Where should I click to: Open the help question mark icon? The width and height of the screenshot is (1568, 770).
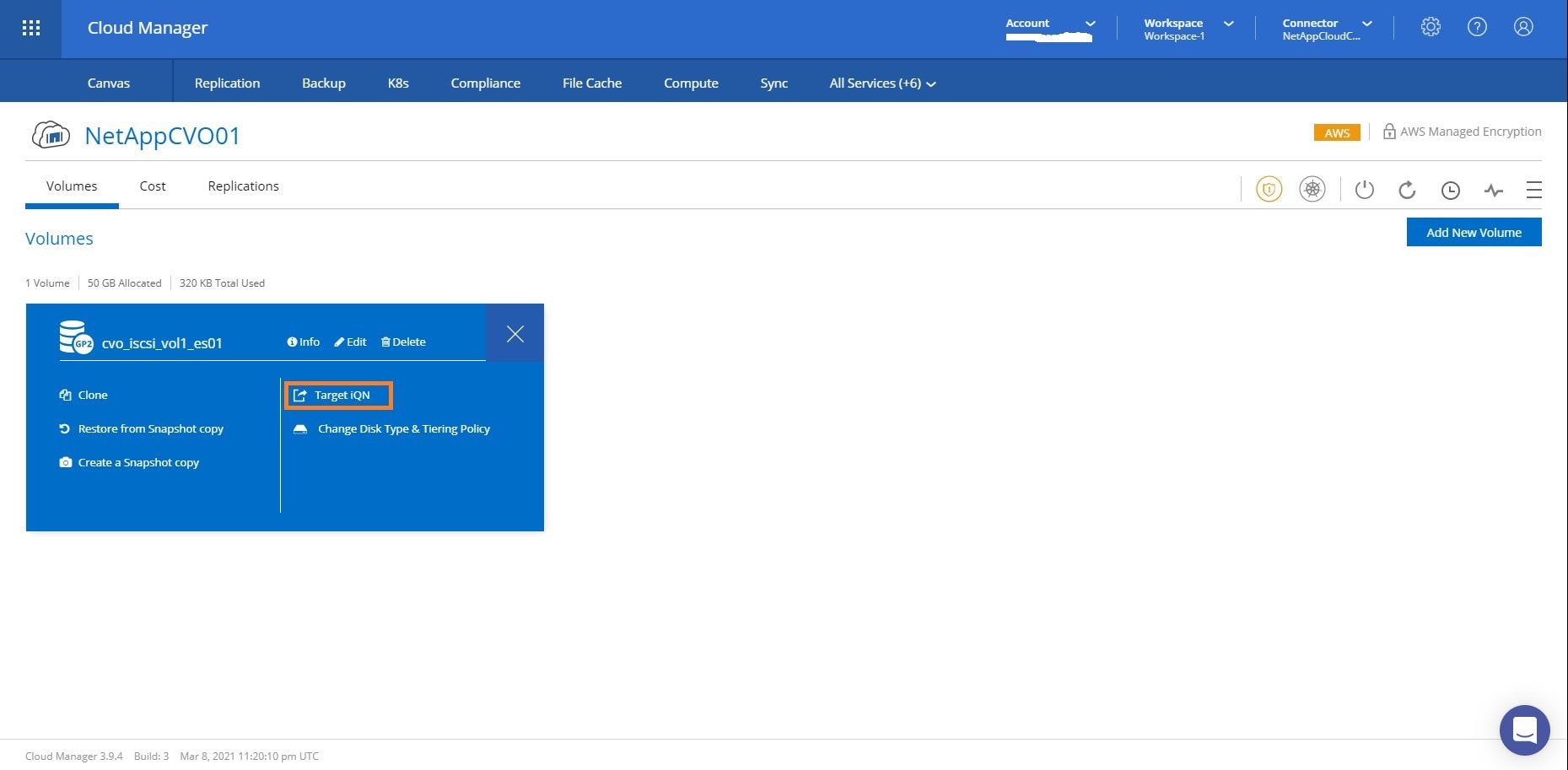pyautogui.click(x=1477, y=27)
